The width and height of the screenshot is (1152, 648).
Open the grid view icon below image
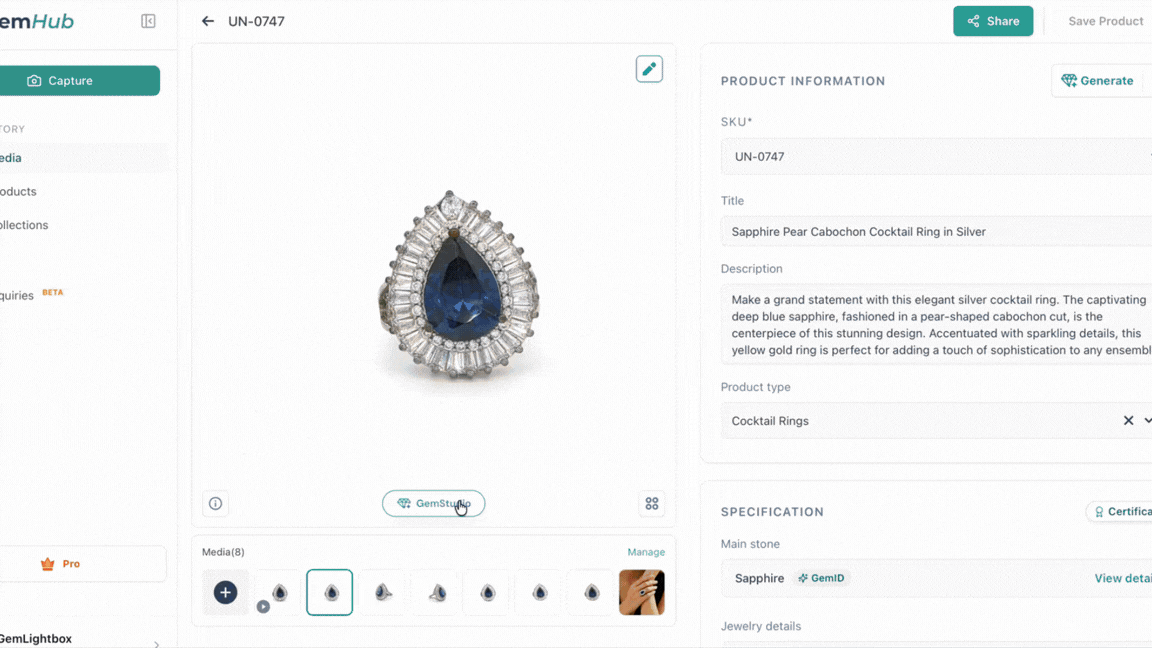point(652,504)
